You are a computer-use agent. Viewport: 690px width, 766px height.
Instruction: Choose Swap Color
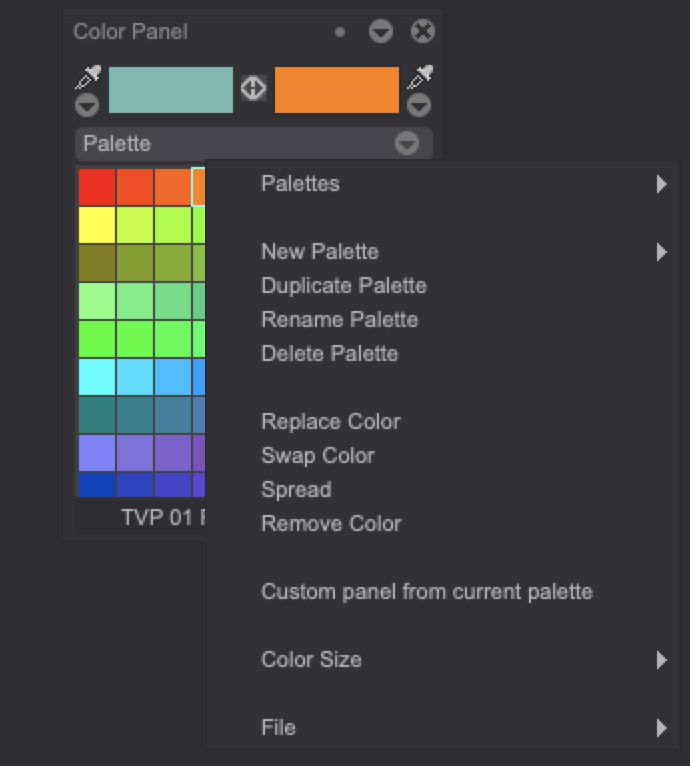pos(443,456)
